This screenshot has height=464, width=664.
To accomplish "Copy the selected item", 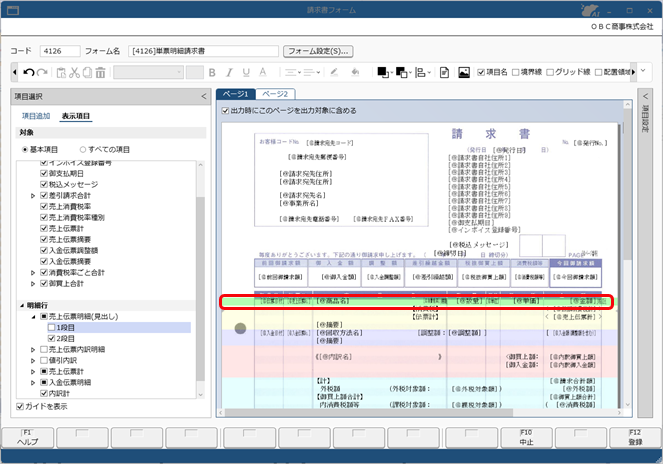I will point(87,72).
